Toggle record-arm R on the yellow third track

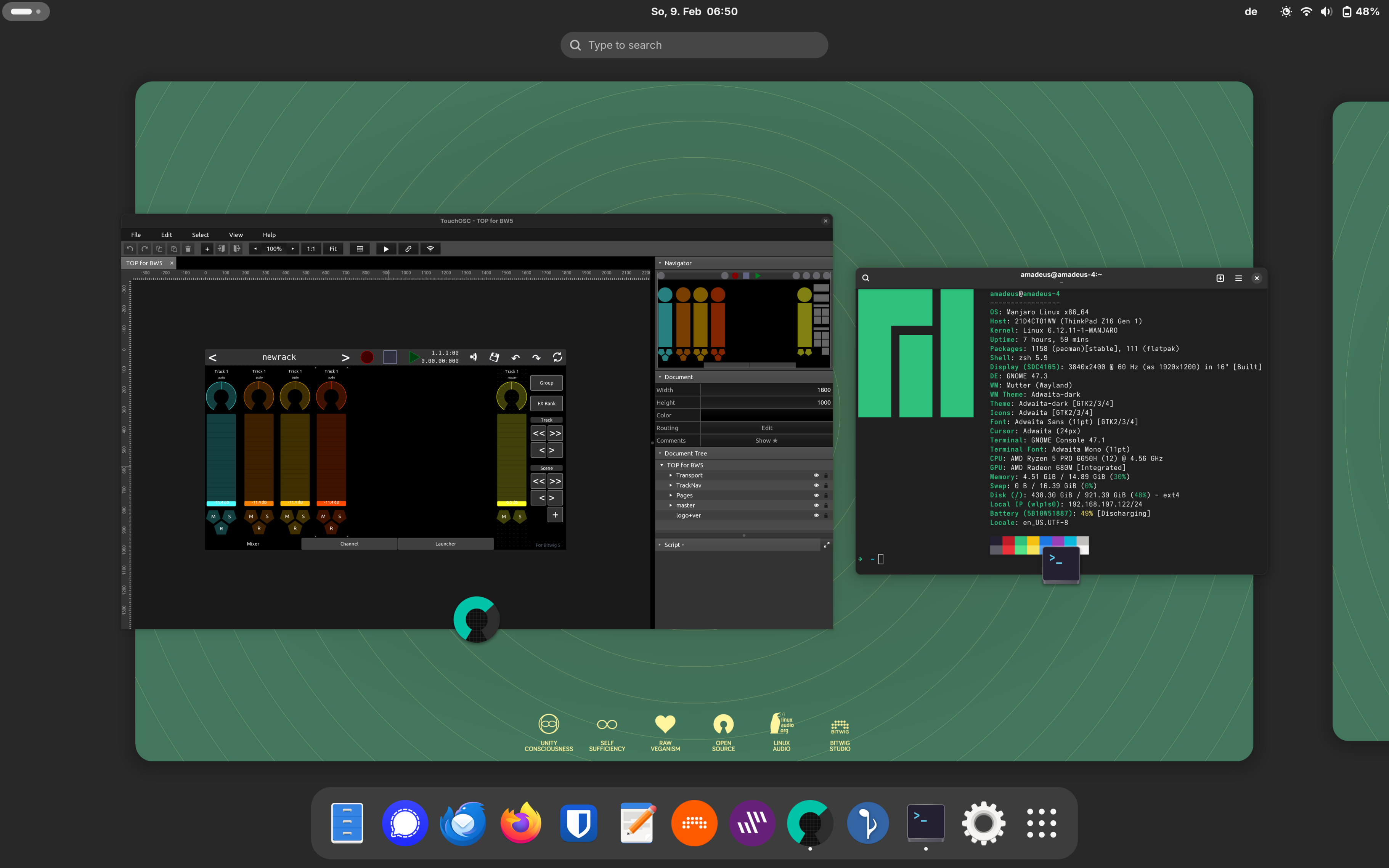tap(295, 529)
